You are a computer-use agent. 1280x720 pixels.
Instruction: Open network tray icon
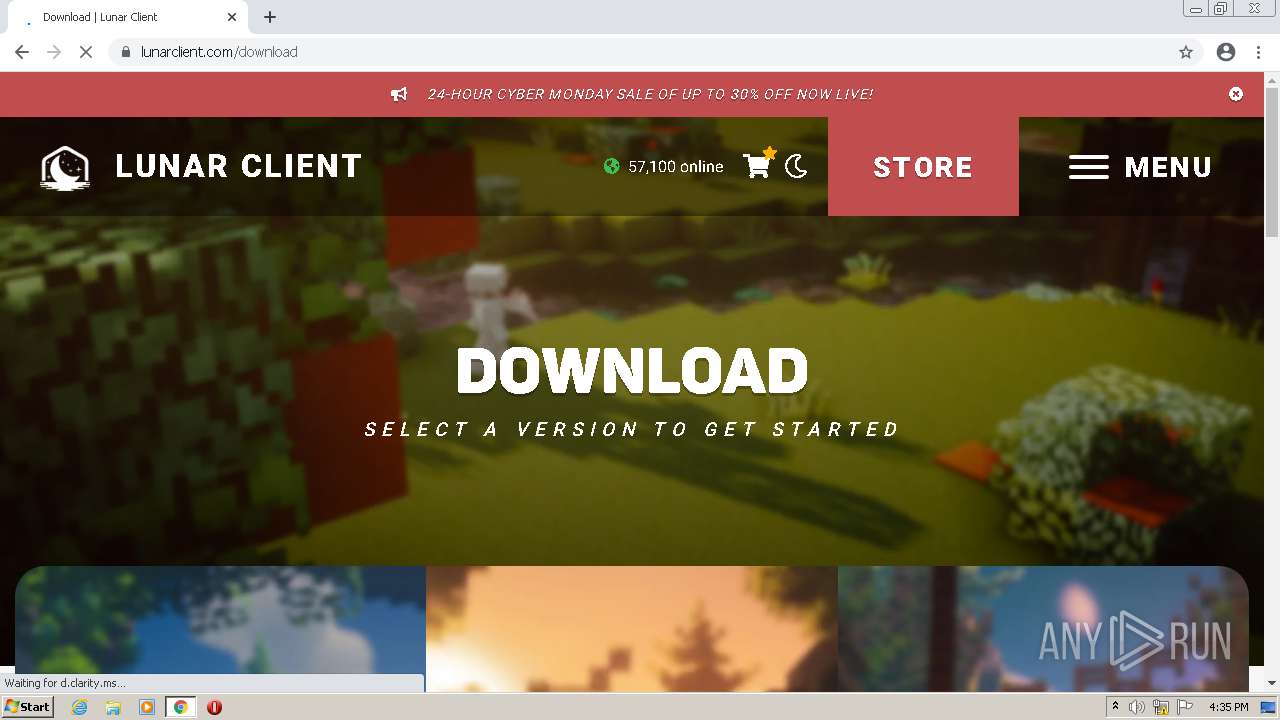click(1161, 707)
